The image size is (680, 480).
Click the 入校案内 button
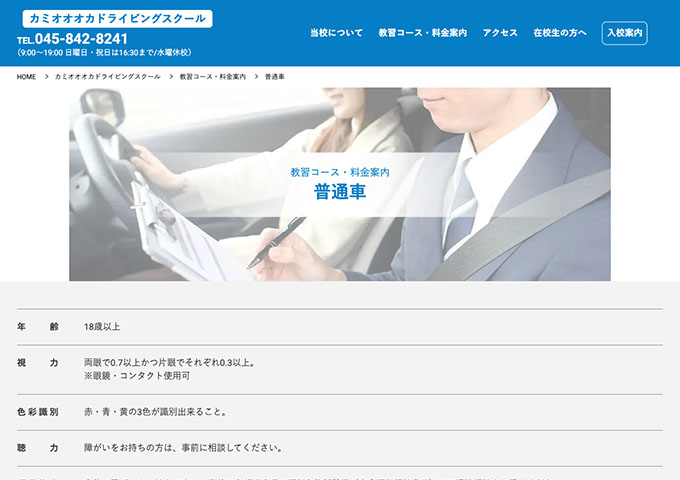[x=624, y=33]
